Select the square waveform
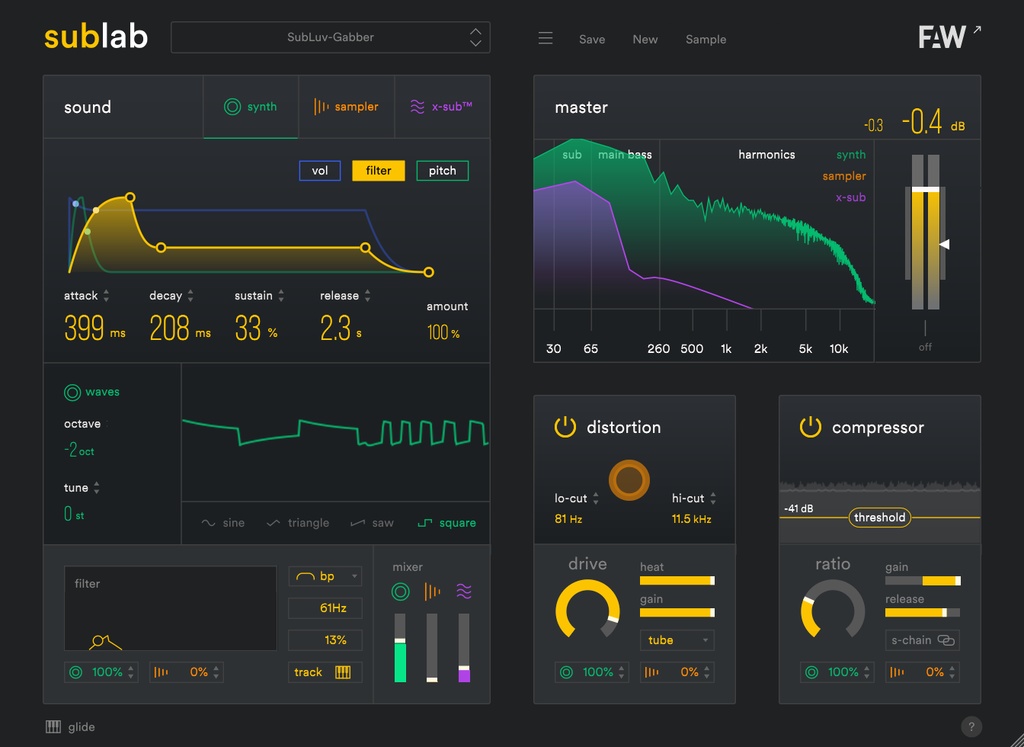This screenshot has width=1024, height=747. (447, 523)
